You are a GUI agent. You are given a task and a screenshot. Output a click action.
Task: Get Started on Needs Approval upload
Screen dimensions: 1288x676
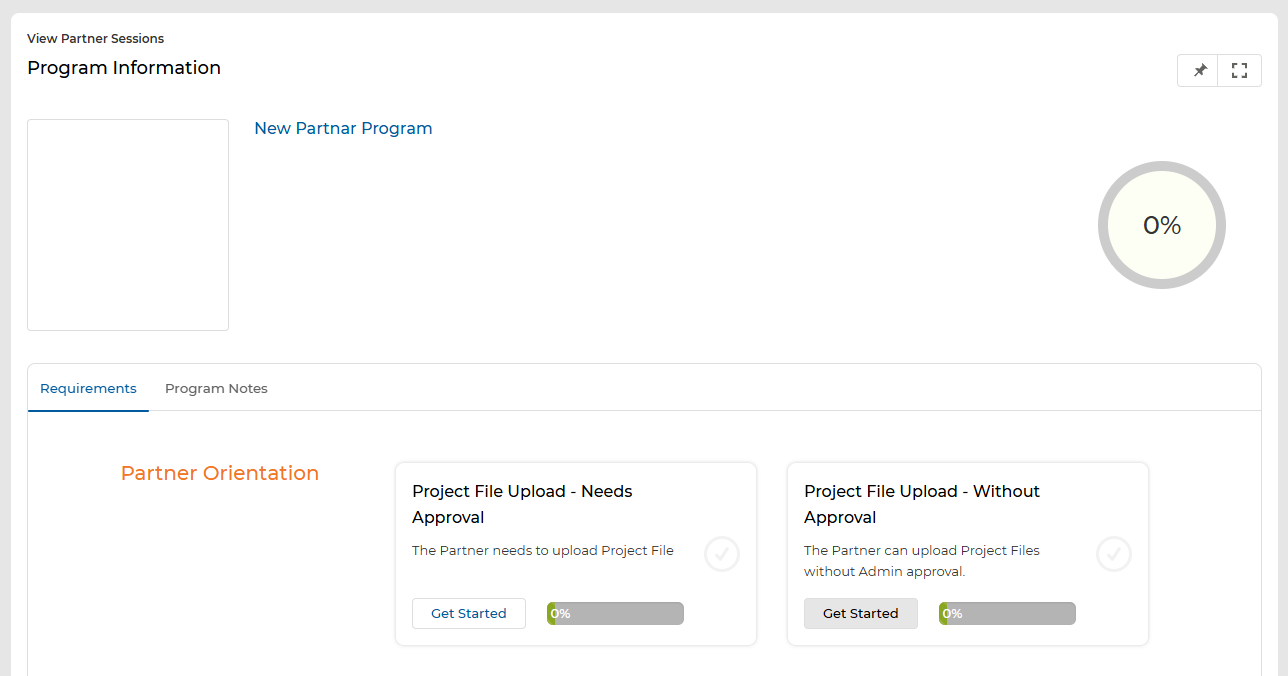pyautogui.click(x=469, y=613)
